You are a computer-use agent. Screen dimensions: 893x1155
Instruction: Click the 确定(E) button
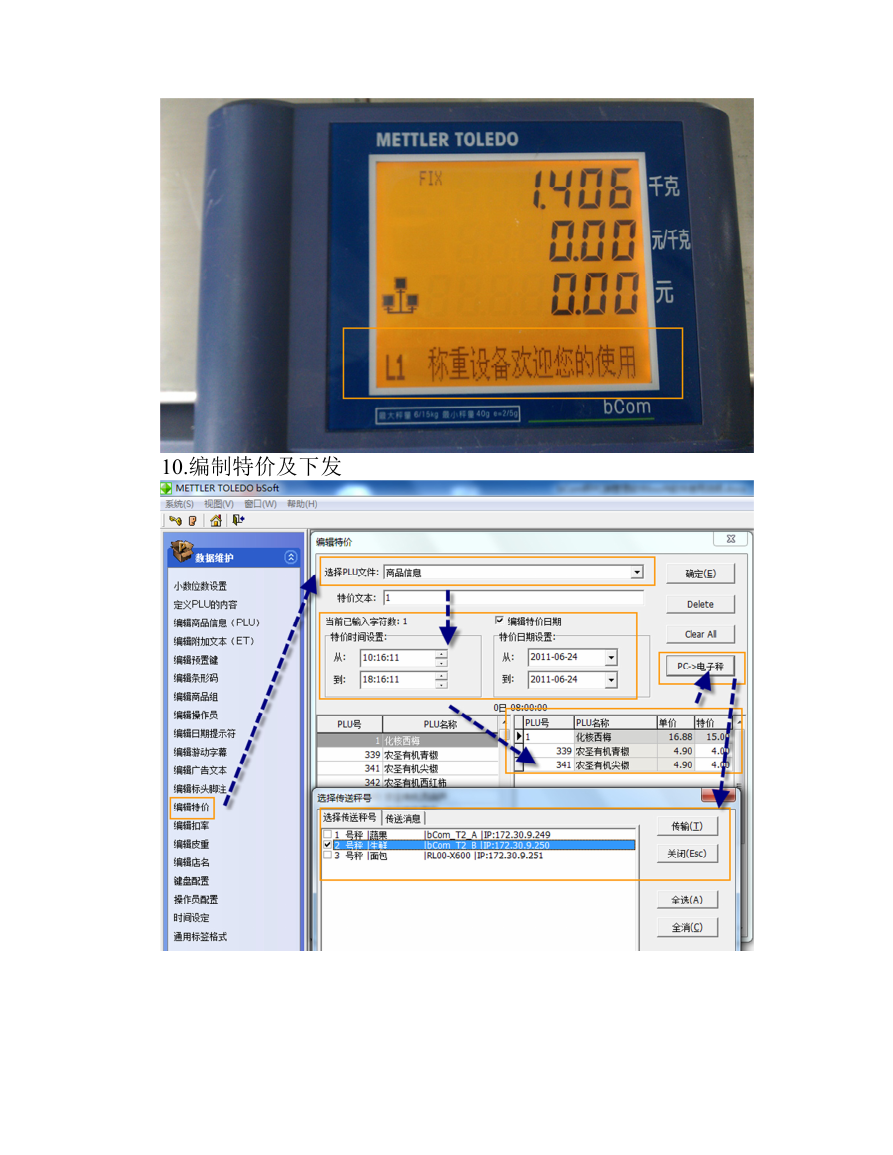[700, 573]
